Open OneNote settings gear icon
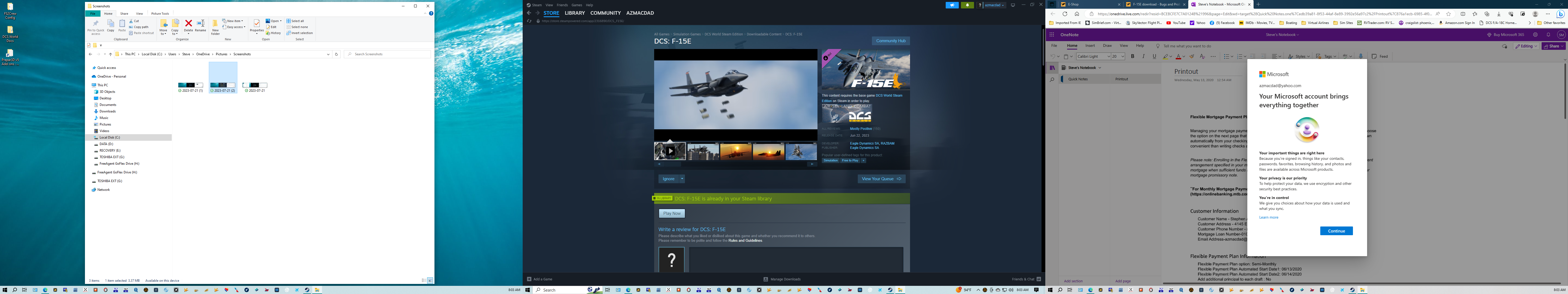1568x294 pixels. pyautogui.click(x=1535, y=35)
